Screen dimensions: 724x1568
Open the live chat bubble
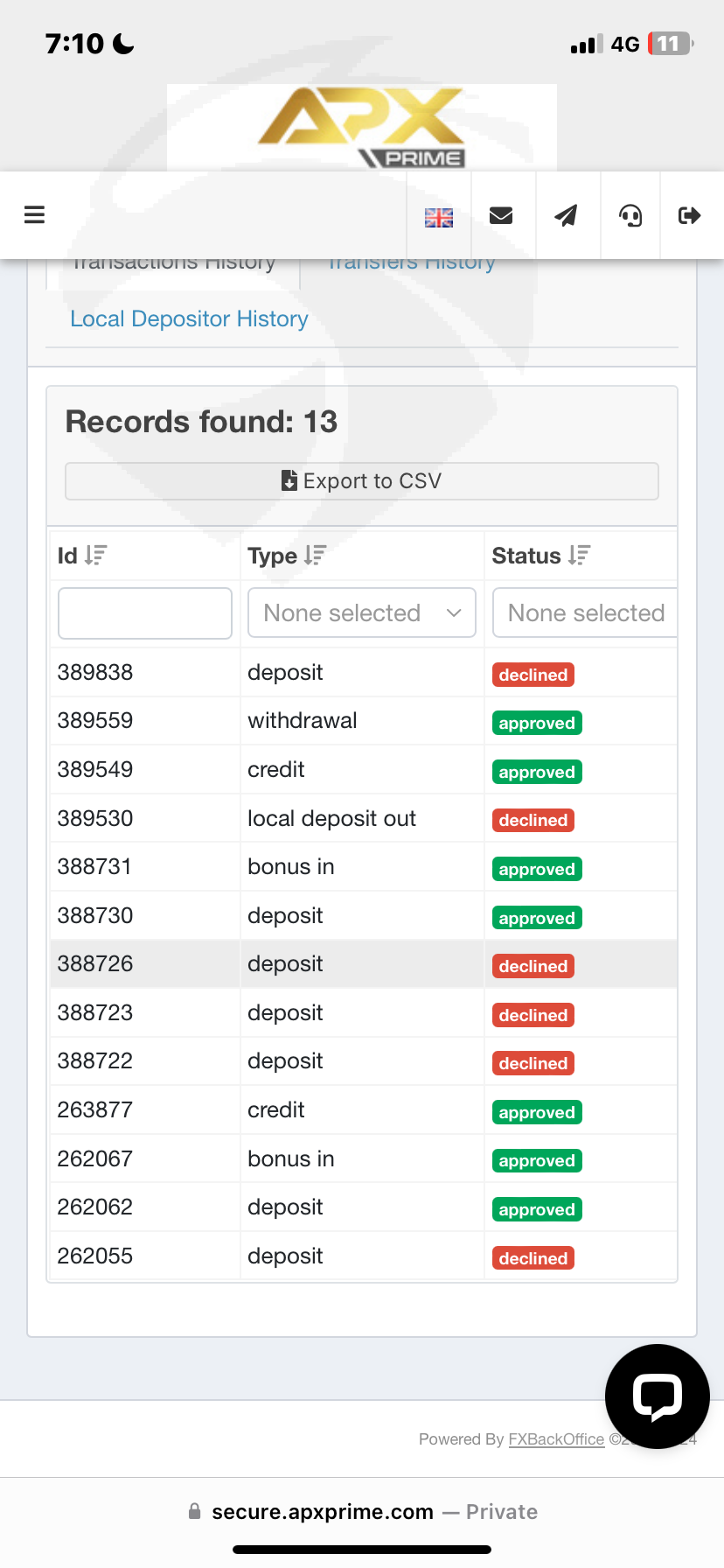657,1396
